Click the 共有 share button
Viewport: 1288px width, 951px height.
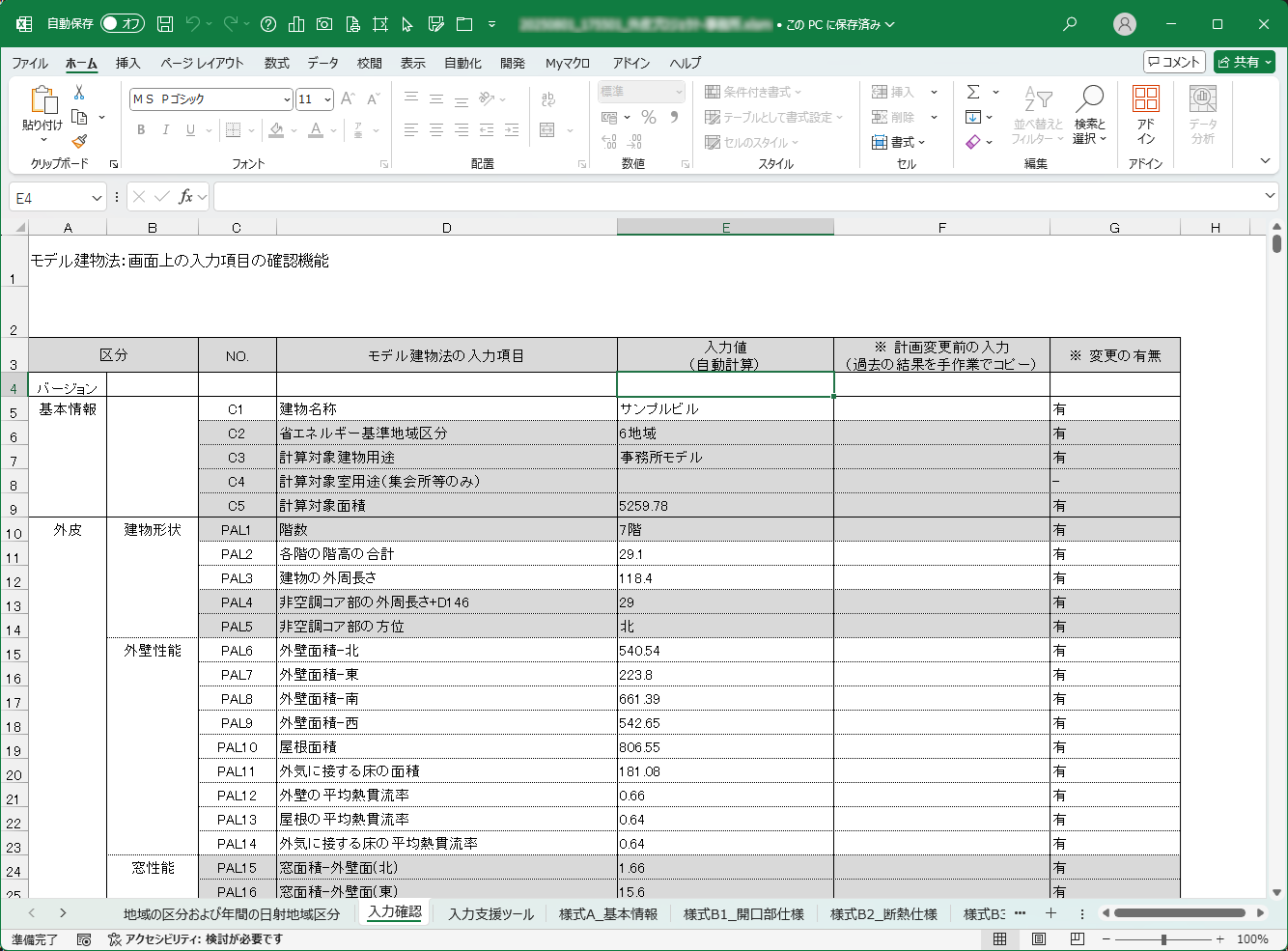pos(1245,62)
